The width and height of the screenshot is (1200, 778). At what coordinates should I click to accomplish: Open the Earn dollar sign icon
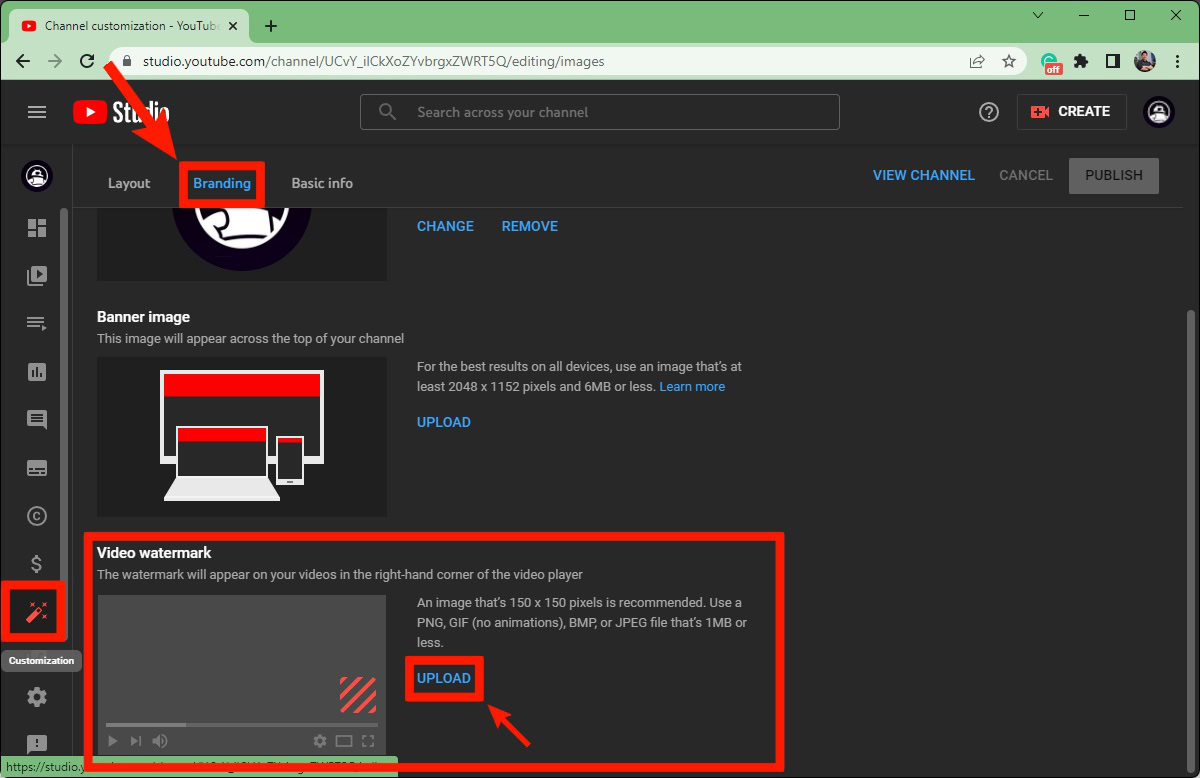(x=37, y=564)
